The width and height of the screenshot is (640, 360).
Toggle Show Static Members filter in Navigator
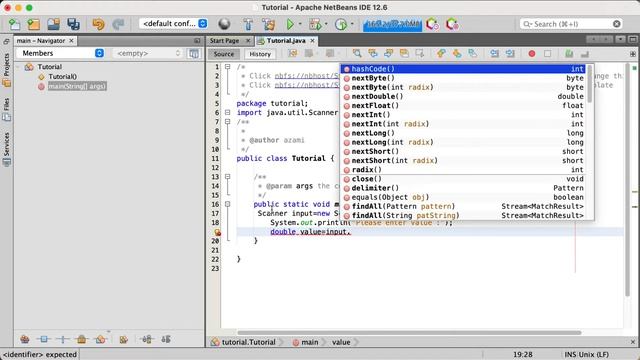[62, 339]
